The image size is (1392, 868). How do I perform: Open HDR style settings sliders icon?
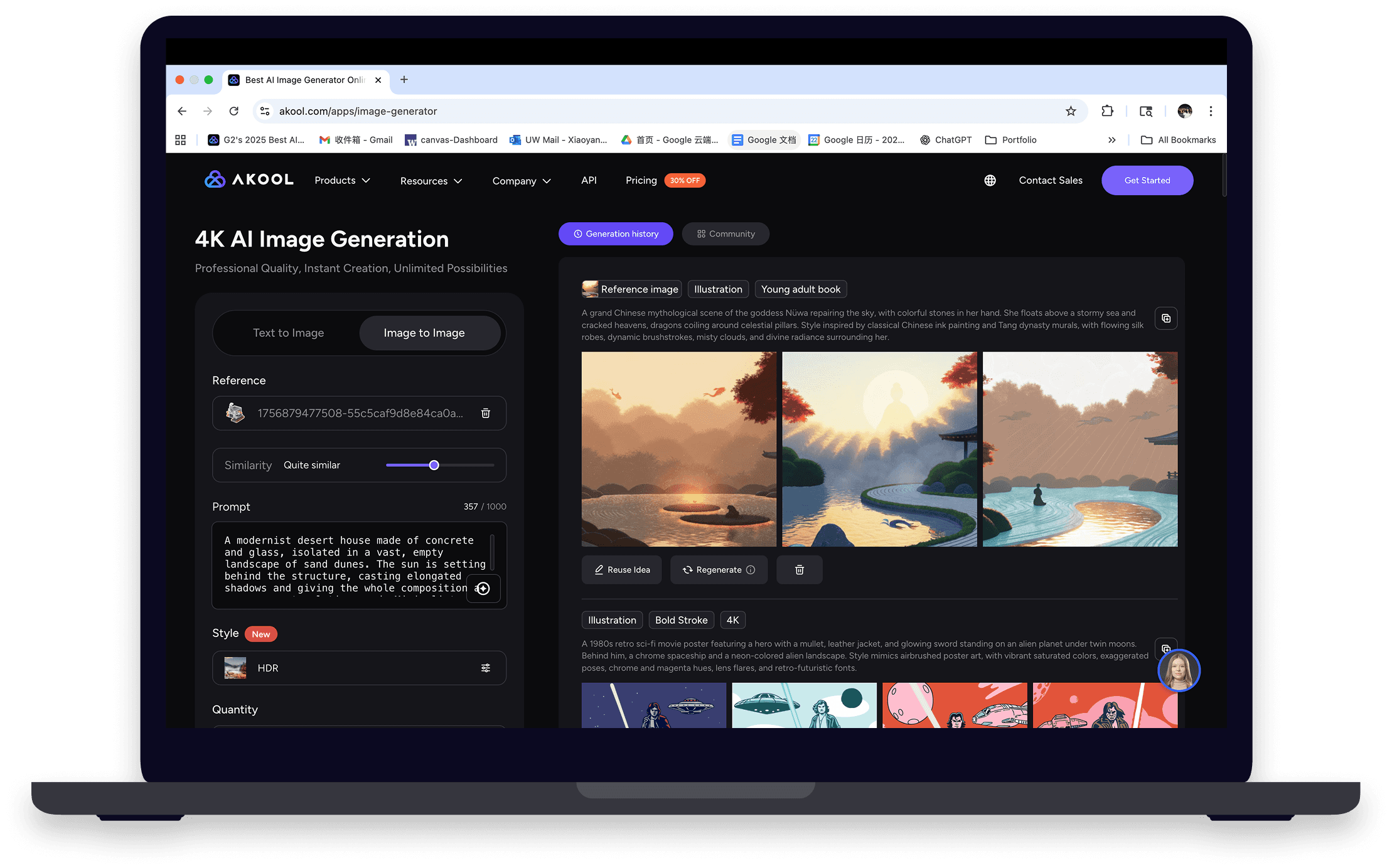485,668
